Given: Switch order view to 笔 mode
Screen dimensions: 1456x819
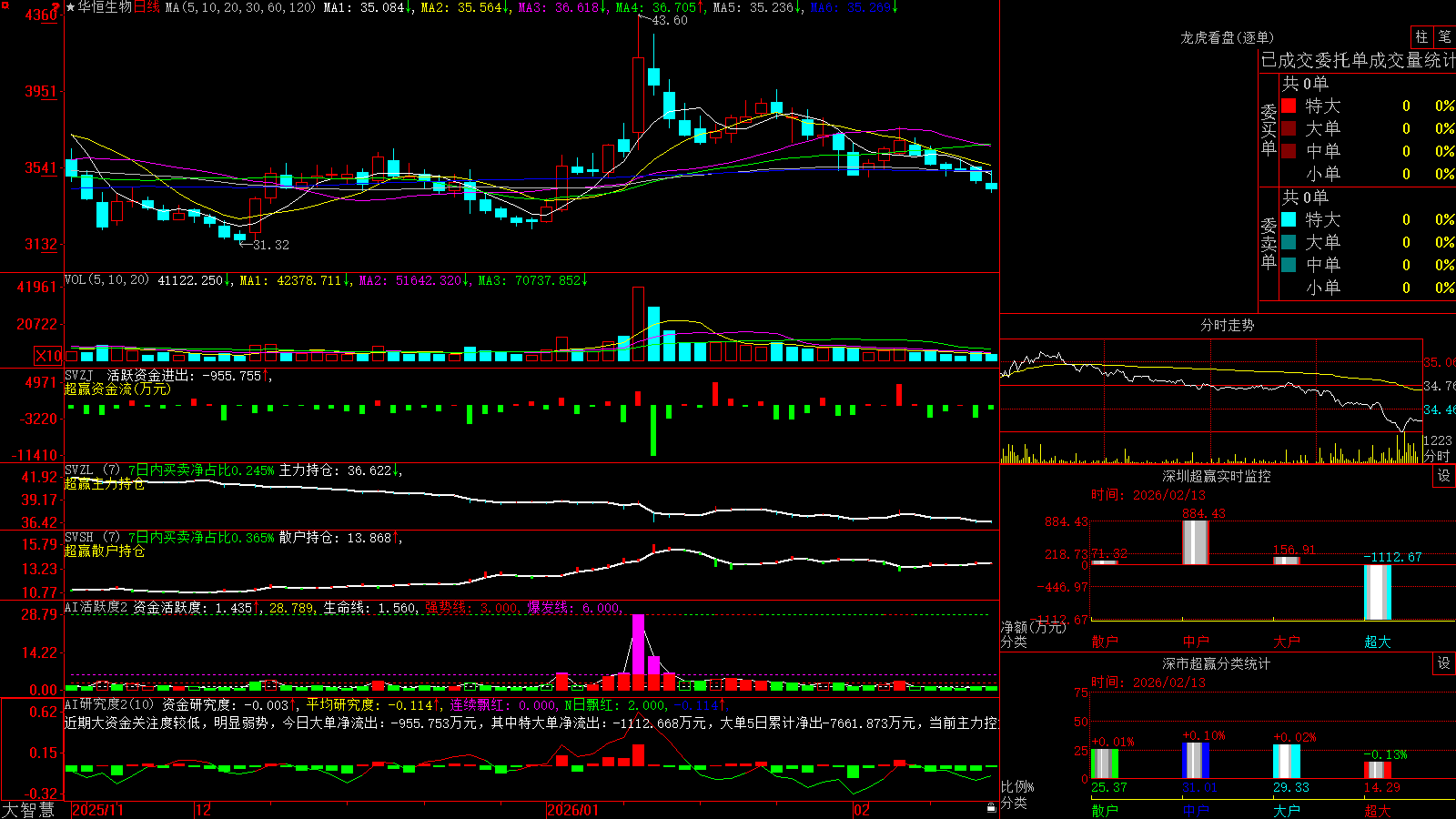Looking at the screenshot, I should click(1445, 36).
